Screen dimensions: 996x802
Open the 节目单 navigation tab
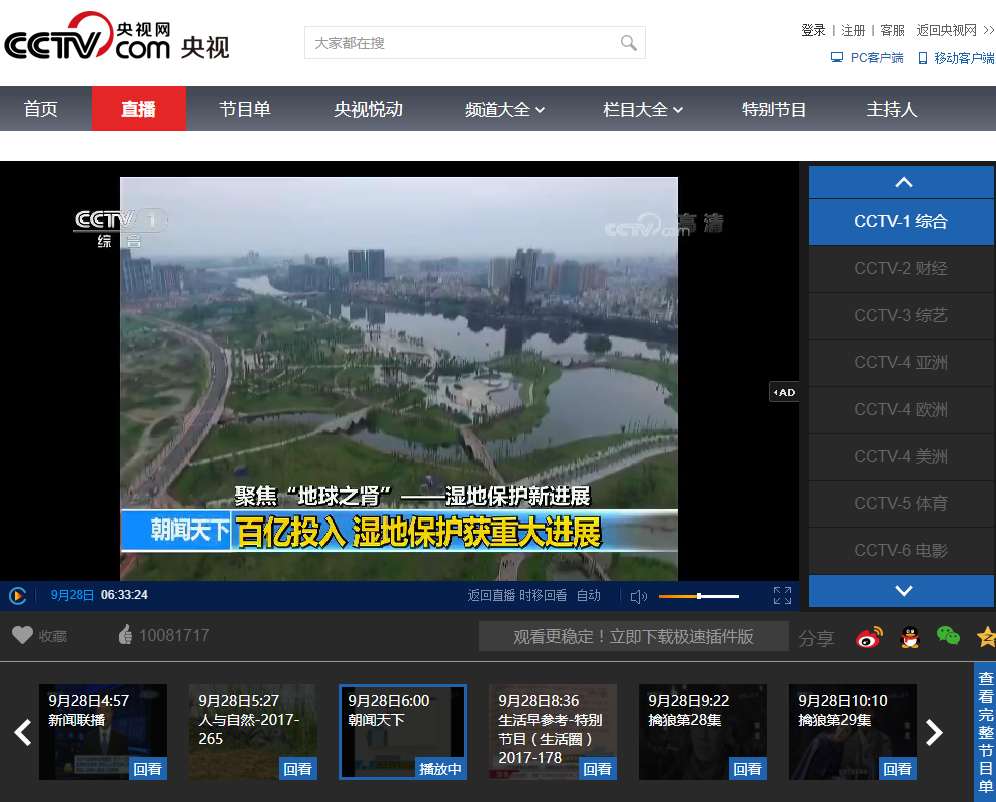[245, 110]
